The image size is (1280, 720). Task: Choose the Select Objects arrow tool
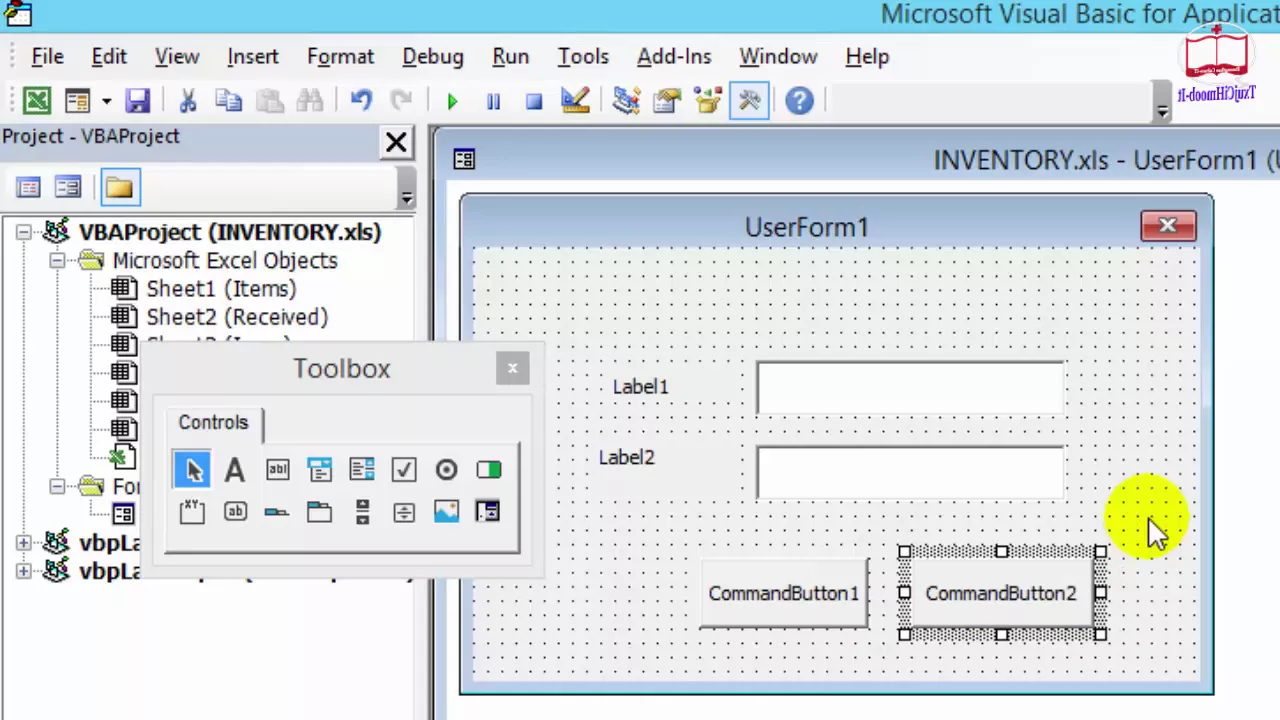(193, 469)
